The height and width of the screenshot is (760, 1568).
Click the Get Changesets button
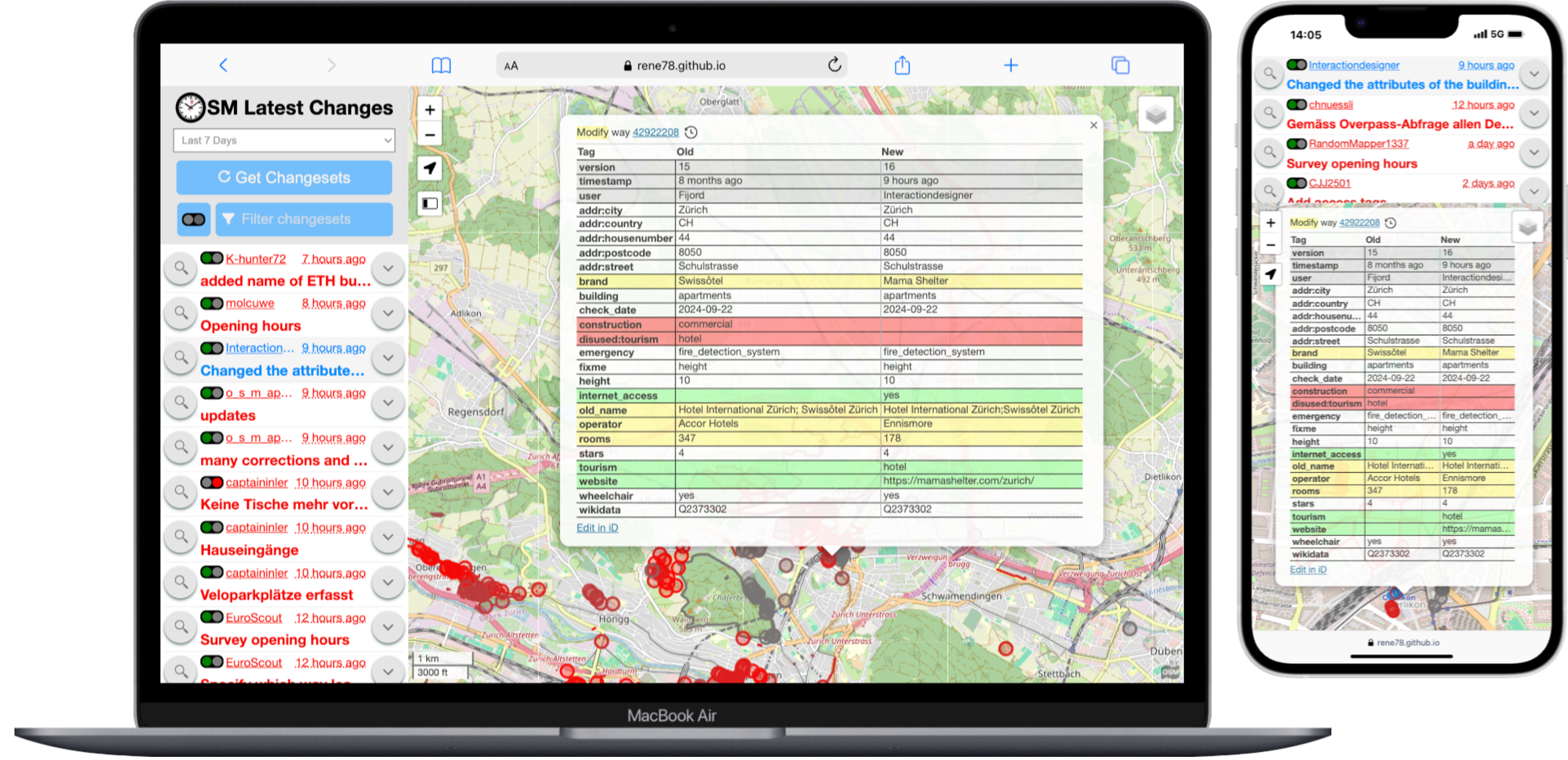(x=284, y=177)
